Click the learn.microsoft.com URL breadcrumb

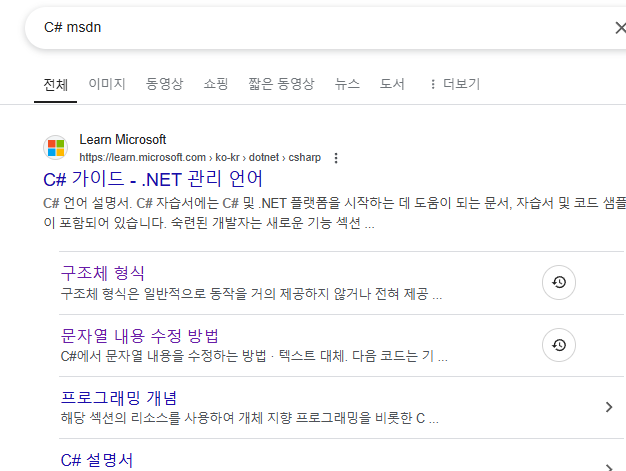pyautogui.click(x=200, y=158)
